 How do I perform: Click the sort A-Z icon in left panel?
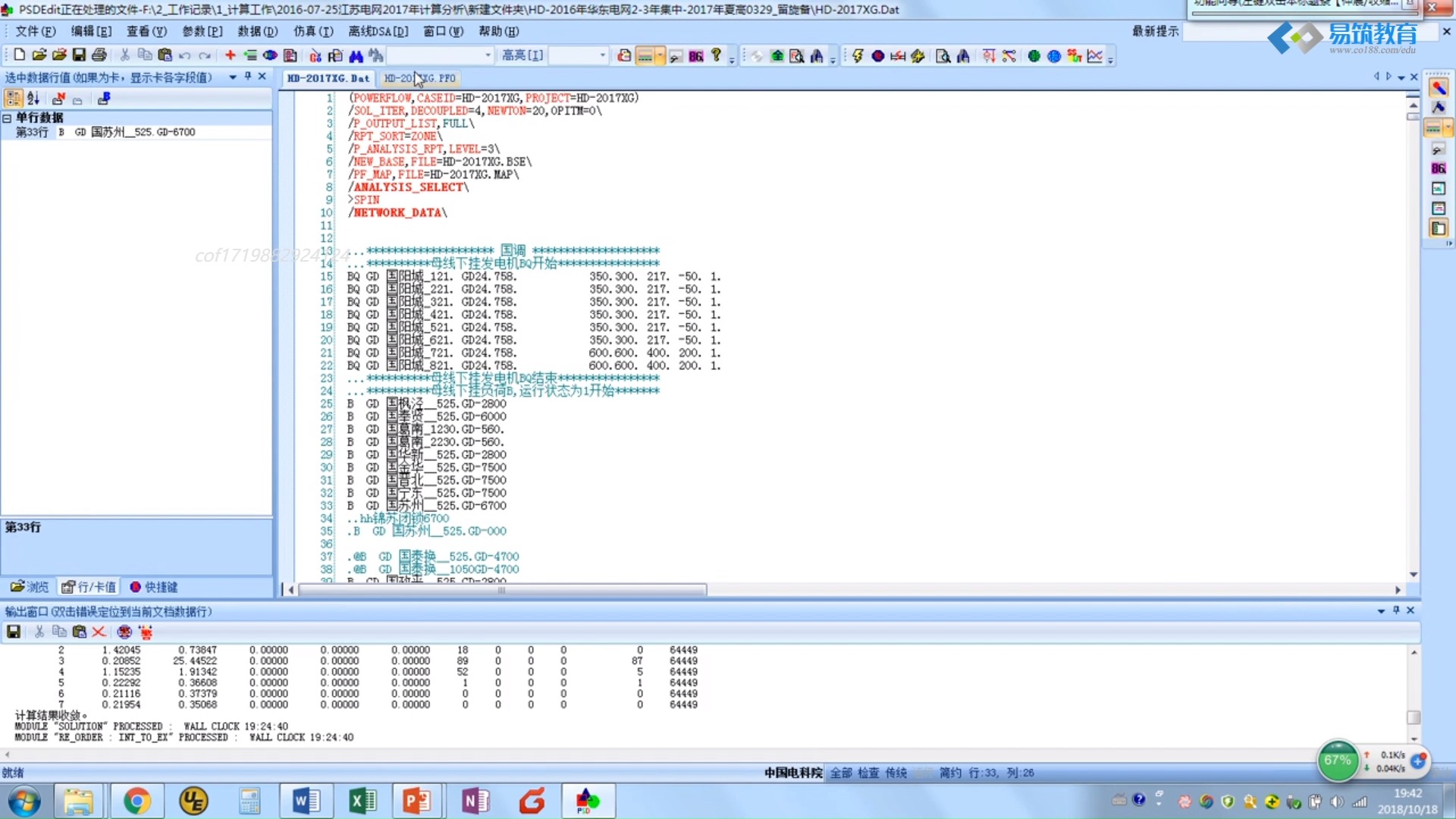click(33, 99)
